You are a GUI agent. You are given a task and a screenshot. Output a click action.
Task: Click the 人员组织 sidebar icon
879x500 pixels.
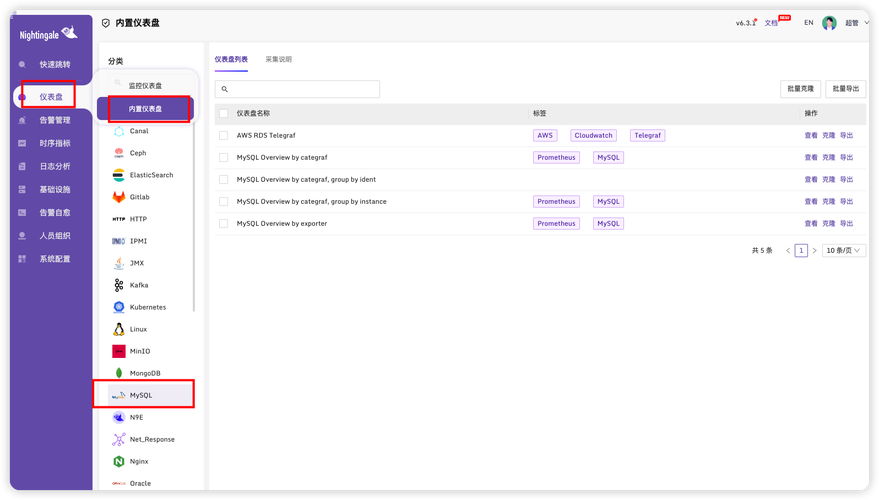(22, 236)
